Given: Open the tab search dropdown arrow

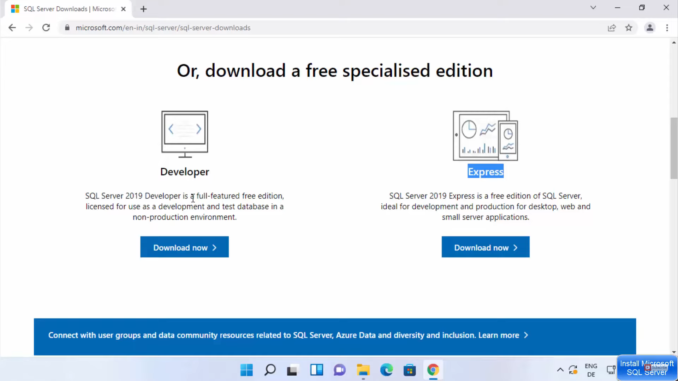Looking at the screenshot, I should coord(593,8).
